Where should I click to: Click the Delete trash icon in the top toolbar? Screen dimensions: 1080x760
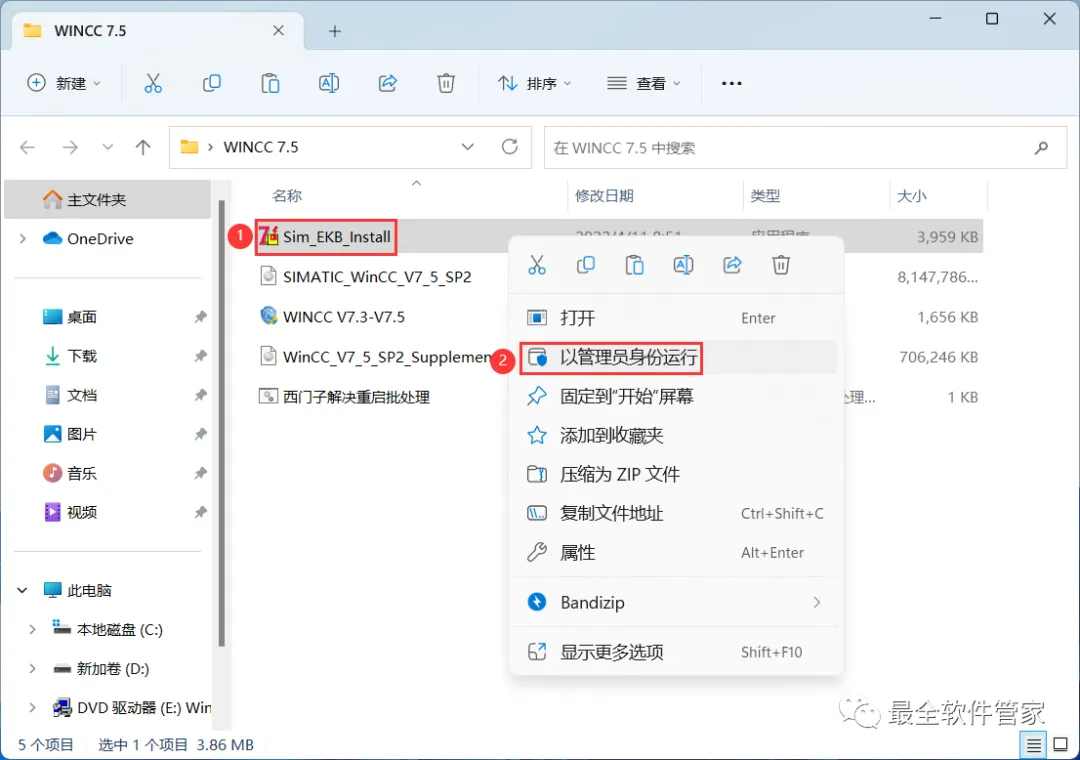click(446, 83)
